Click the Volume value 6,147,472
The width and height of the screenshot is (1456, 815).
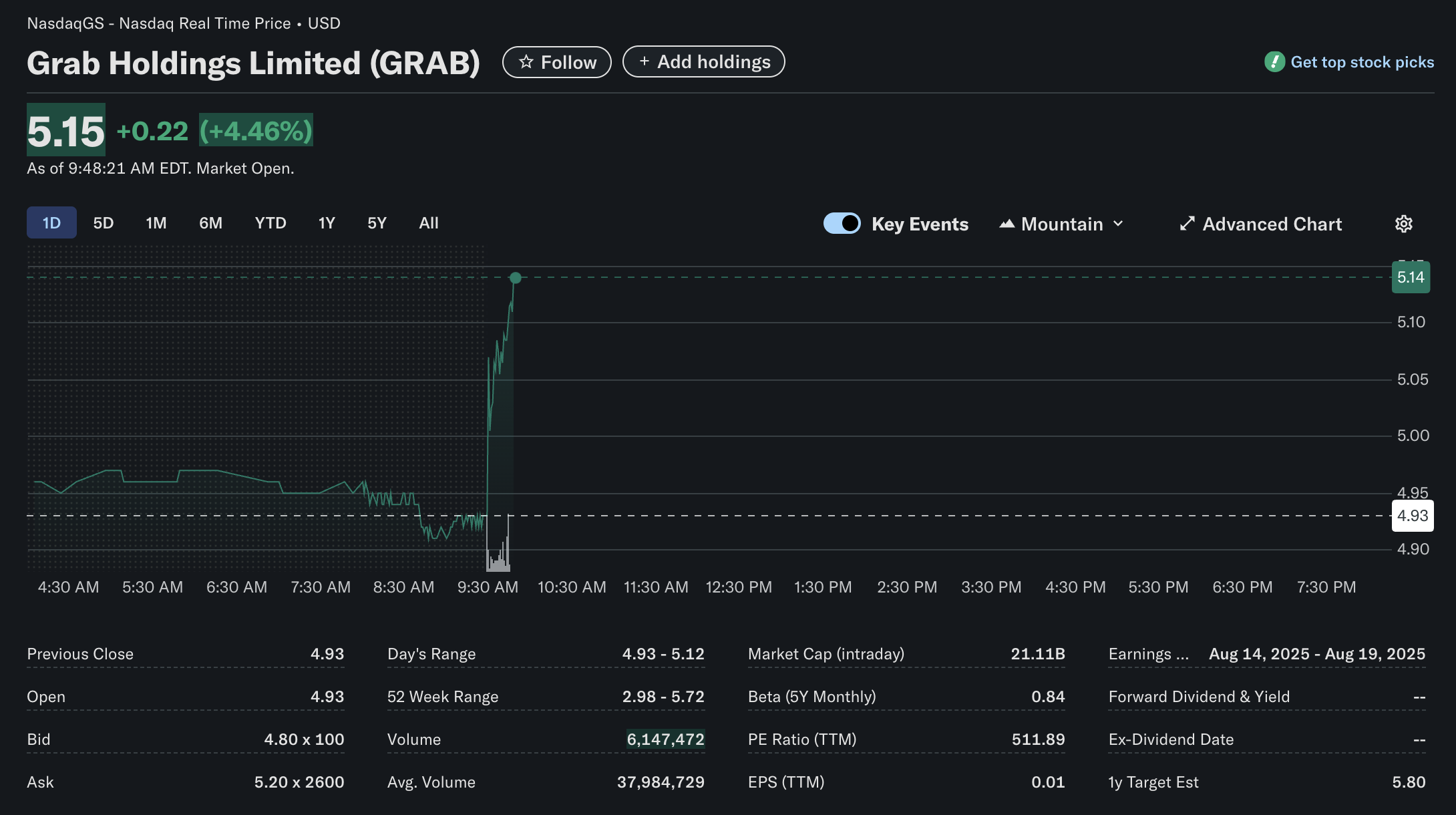point(665,740)
